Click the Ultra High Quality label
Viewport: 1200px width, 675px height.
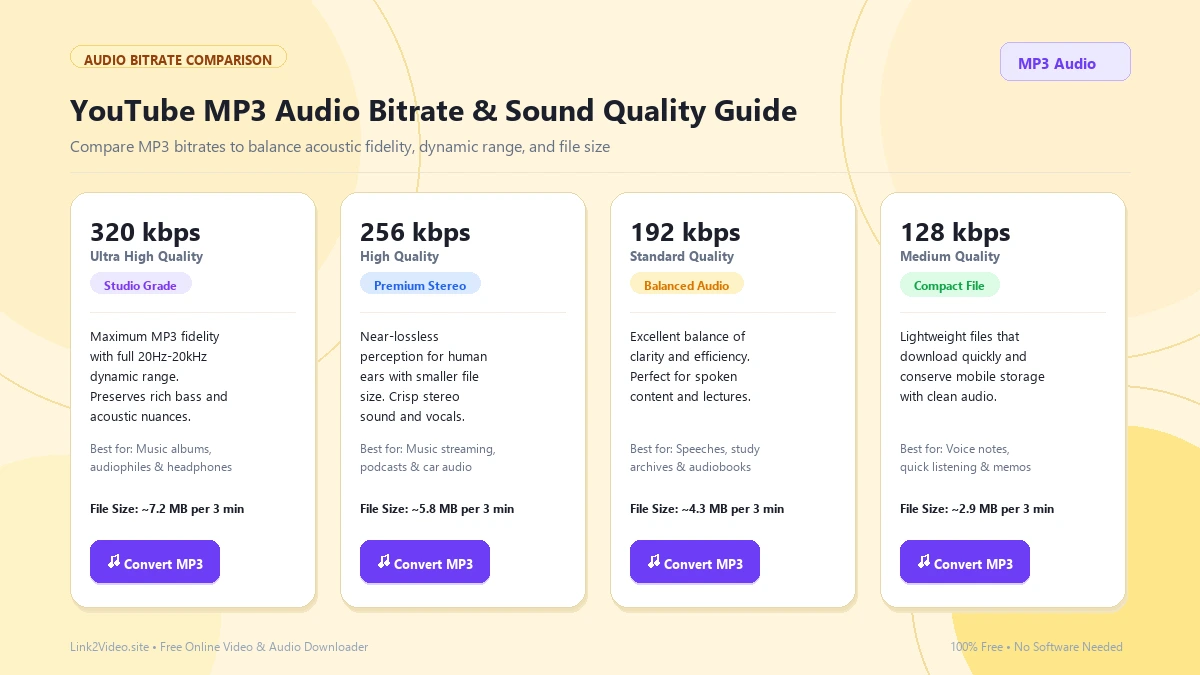tap(146, 256)
